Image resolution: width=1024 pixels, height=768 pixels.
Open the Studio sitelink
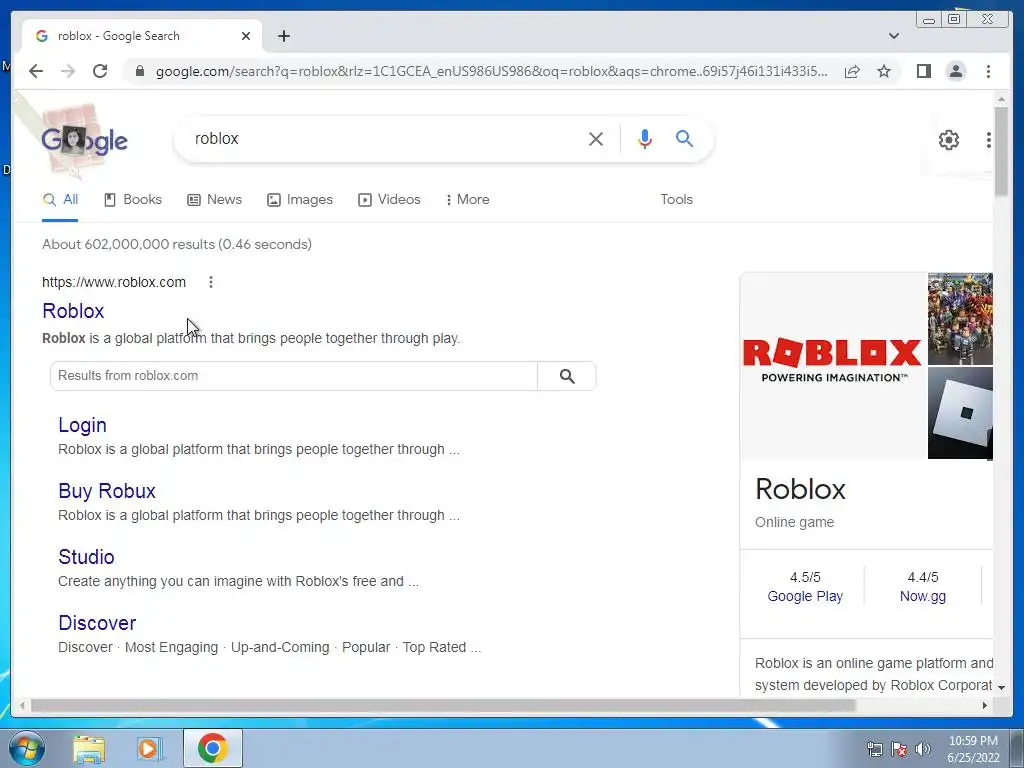coord(86,557)
